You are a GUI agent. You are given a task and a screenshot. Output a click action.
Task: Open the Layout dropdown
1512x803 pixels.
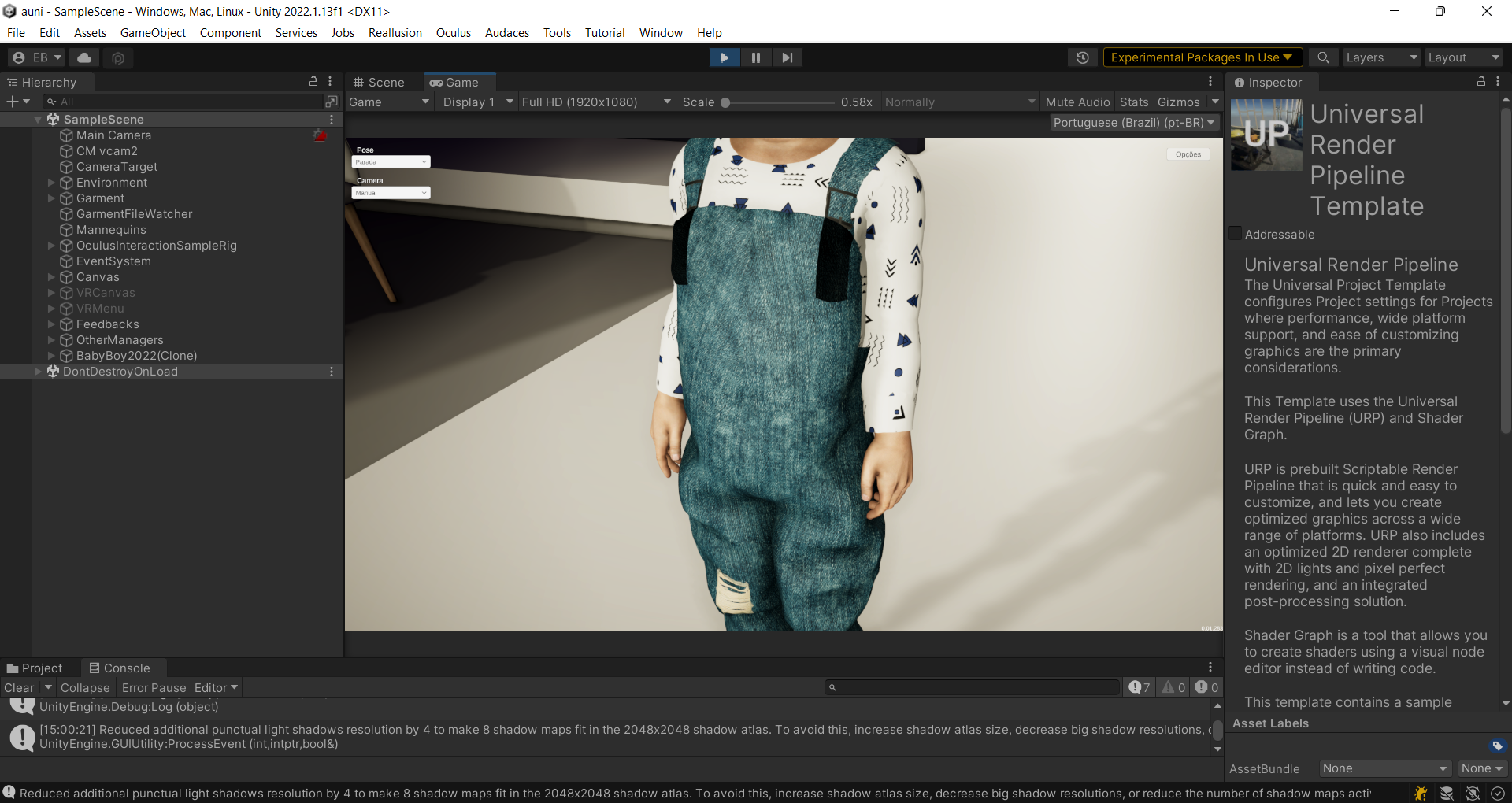click(1463, 57)
